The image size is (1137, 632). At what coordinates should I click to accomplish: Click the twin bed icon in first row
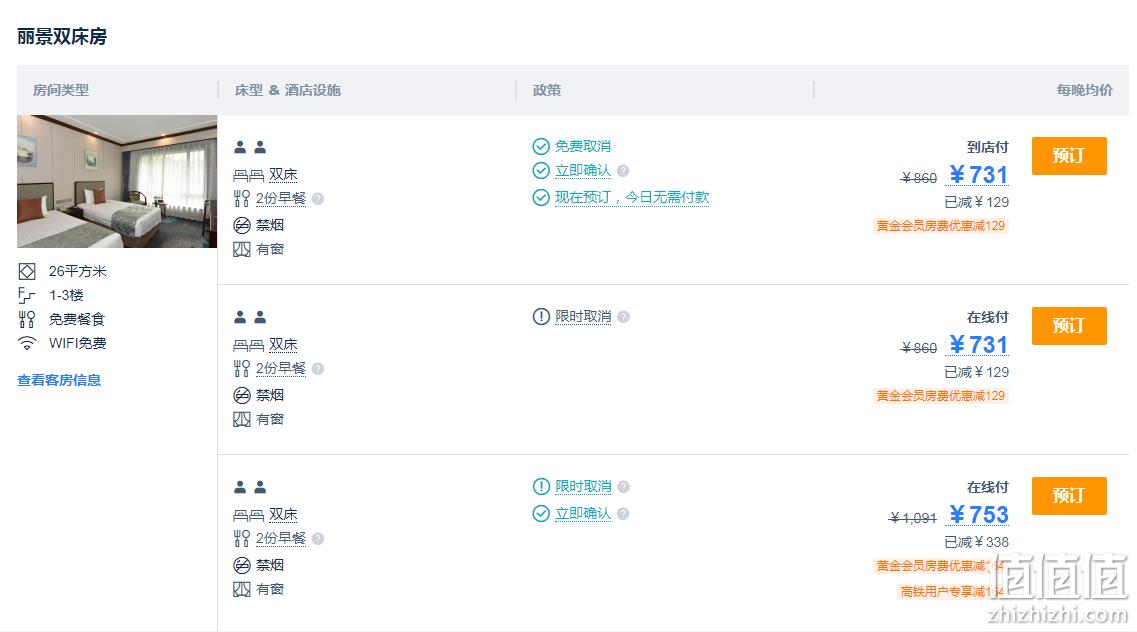[249, 175]
